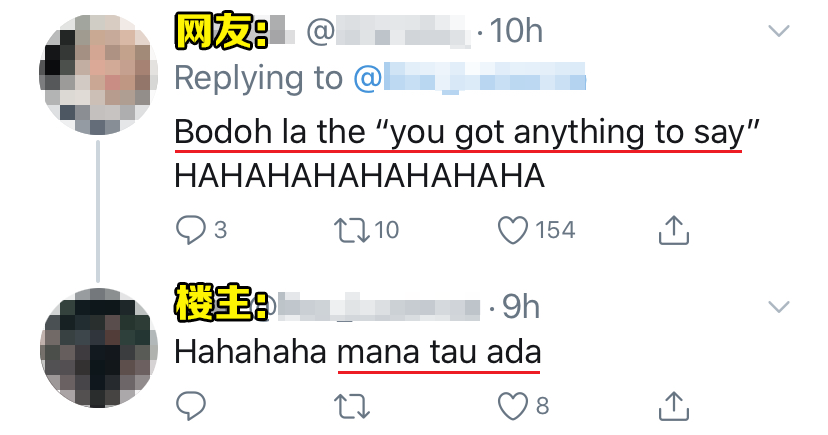The height and width of the screenshot is (435, 828).
Task: Open the "Hahahaha mana tau ada" tweet text
Action: point(357,352)
